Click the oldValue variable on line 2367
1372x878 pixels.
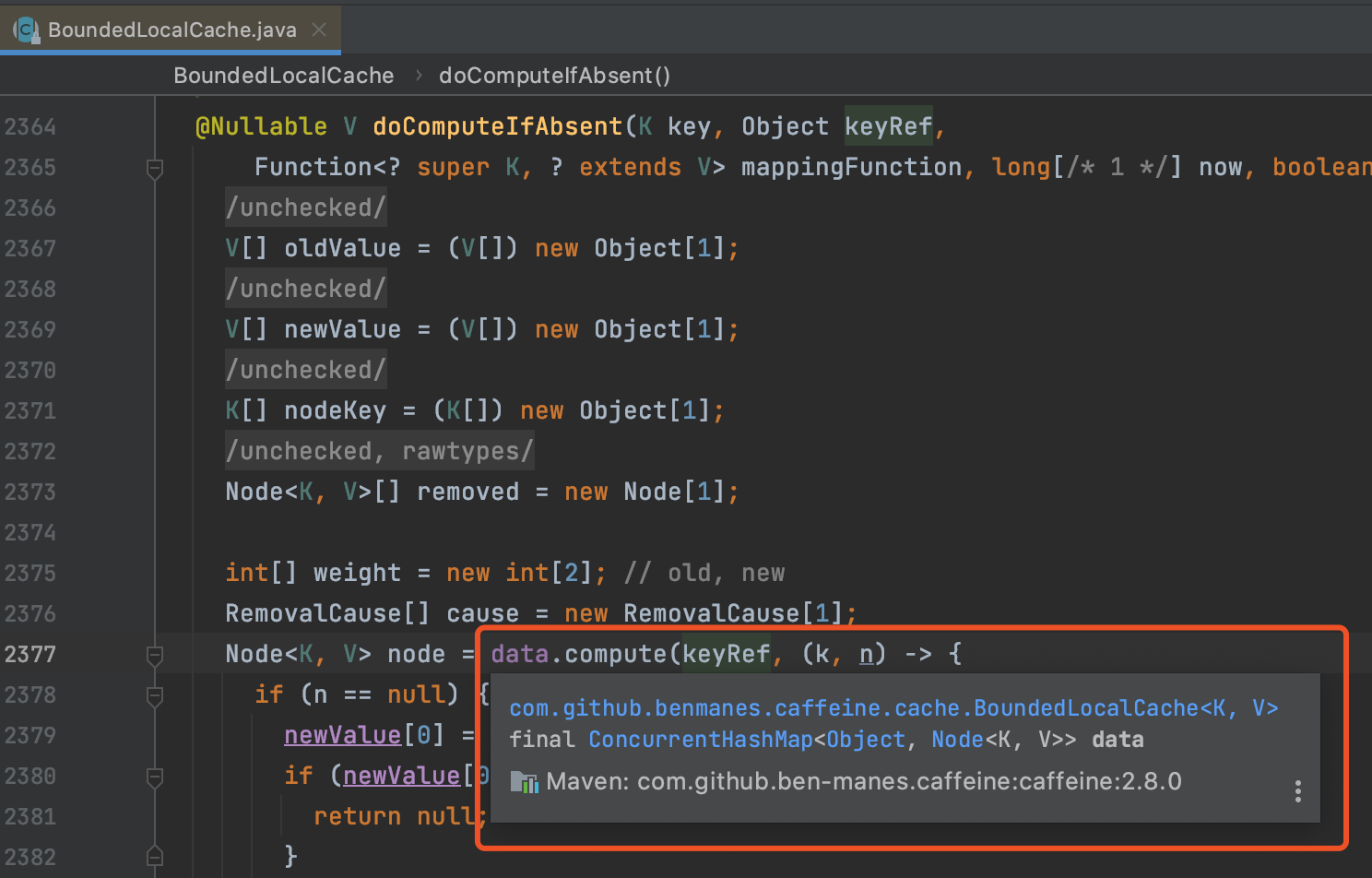[343, 248]
